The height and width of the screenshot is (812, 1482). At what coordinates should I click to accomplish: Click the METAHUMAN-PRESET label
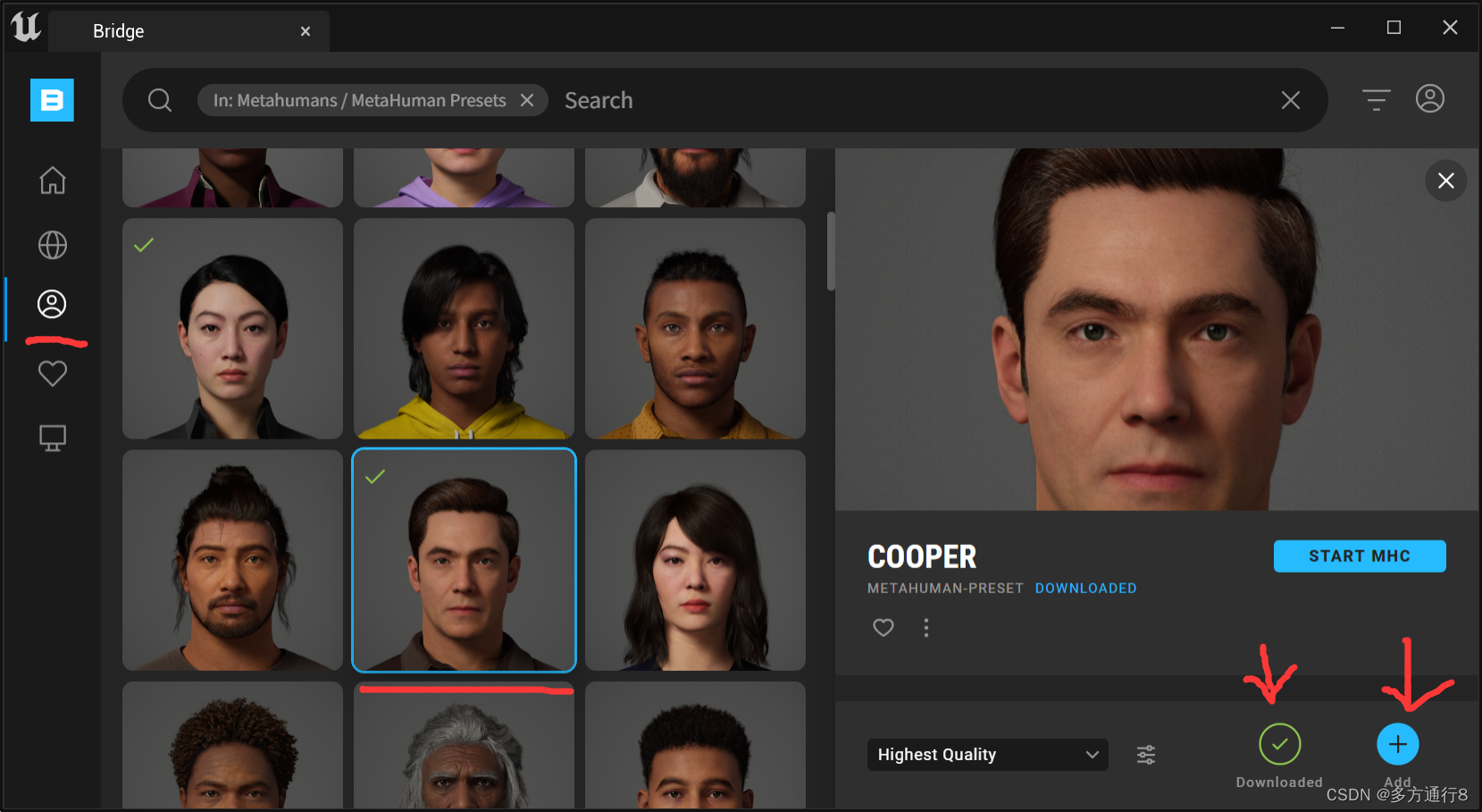pyautogui.click(x=945, y=588)
